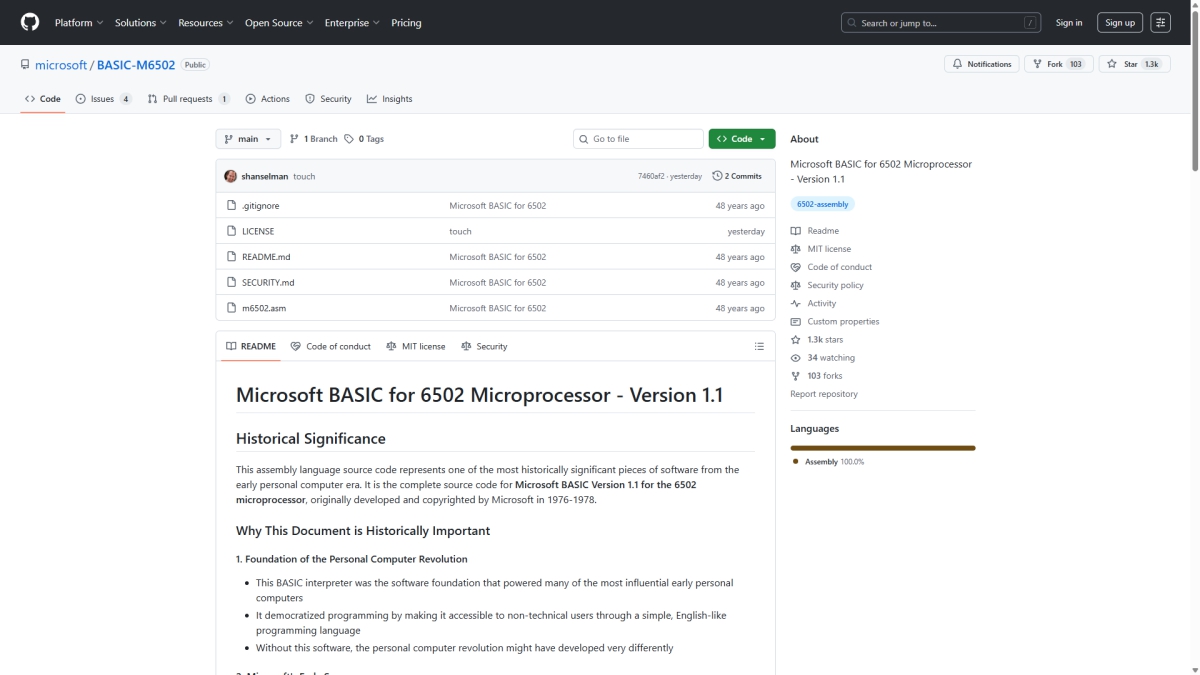Click the GitHub logo icon
This screenshot has height=675, width=1200.
coord(30,22)
